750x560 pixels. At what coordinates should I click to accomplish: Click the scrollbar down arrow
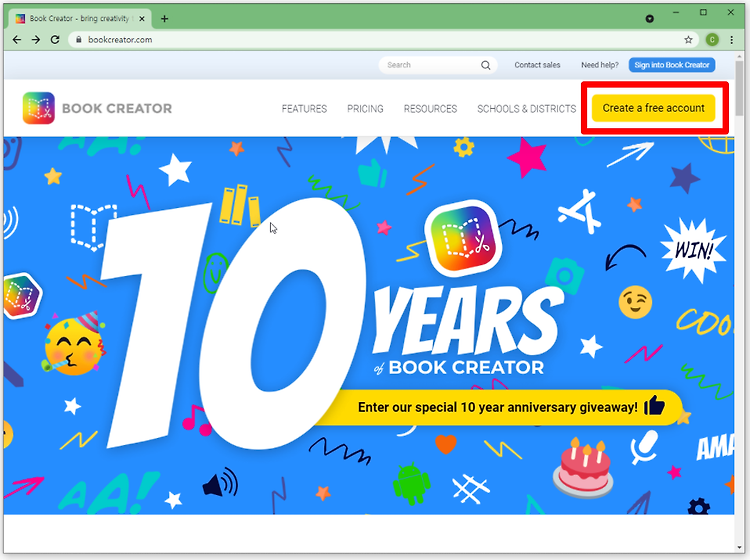point(739,548)
